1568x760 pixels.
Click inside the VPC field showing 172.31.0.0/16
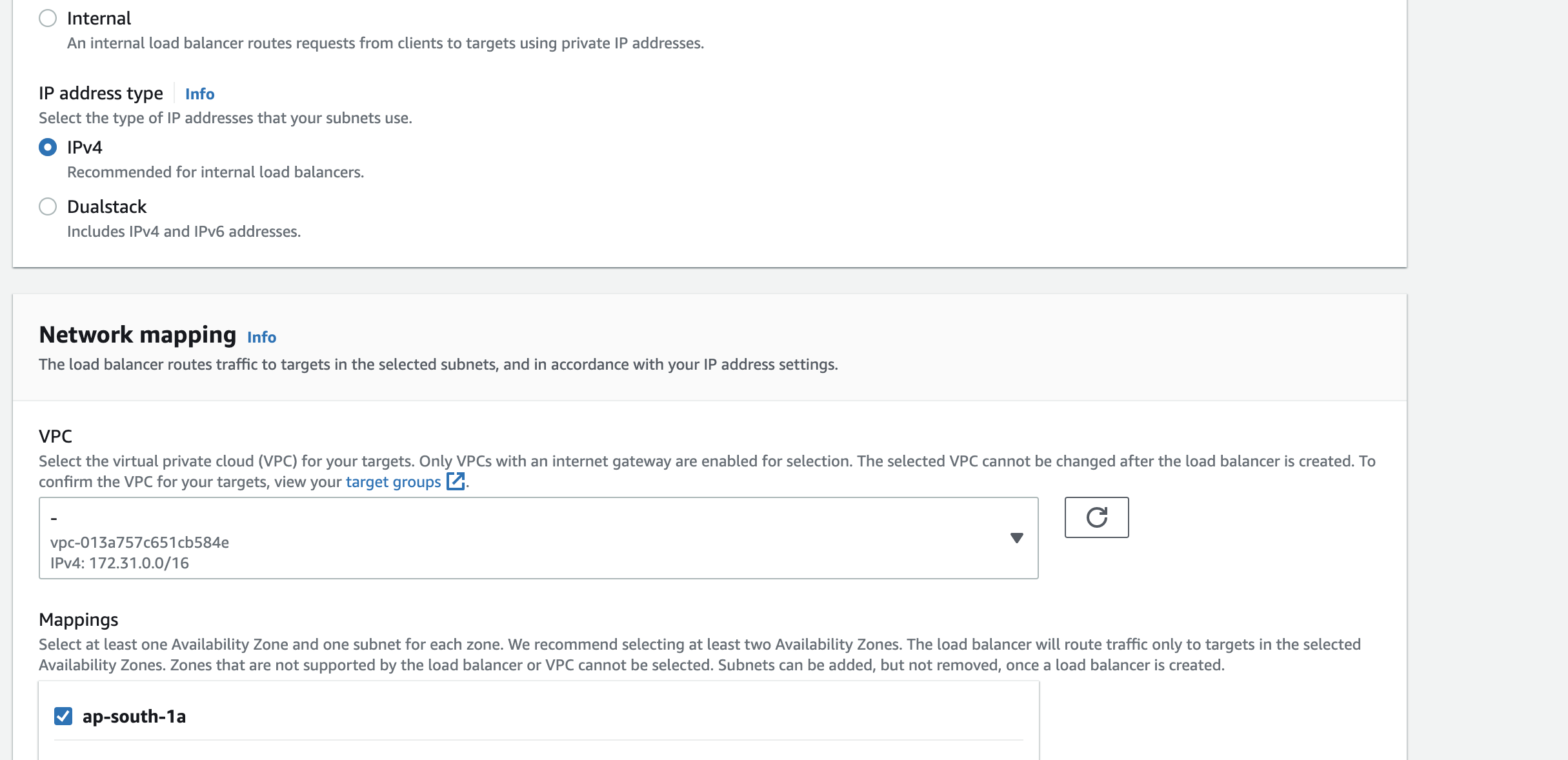coord(516,537)
